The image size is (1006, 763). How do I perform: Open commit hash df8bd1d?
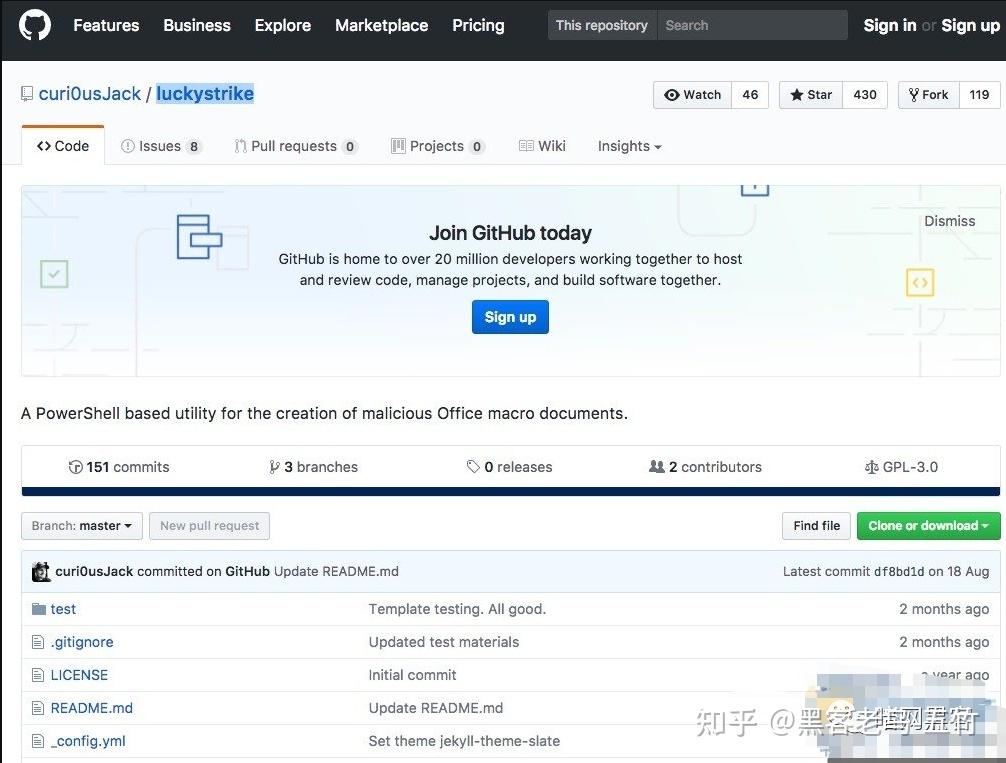pos(899,571)
